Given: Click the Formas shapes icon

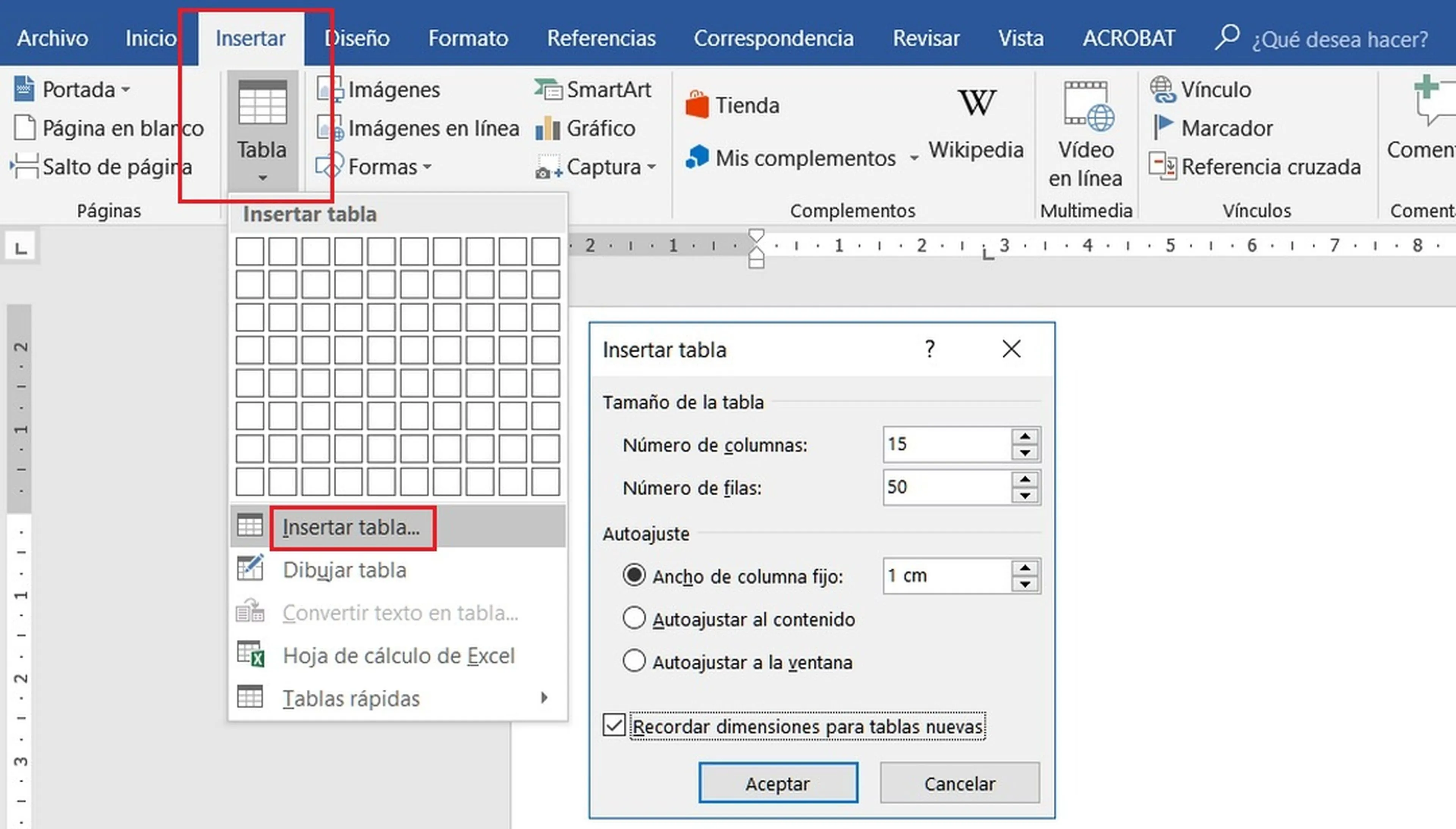Looking at the screenshot, I should (x=330, y=166).
